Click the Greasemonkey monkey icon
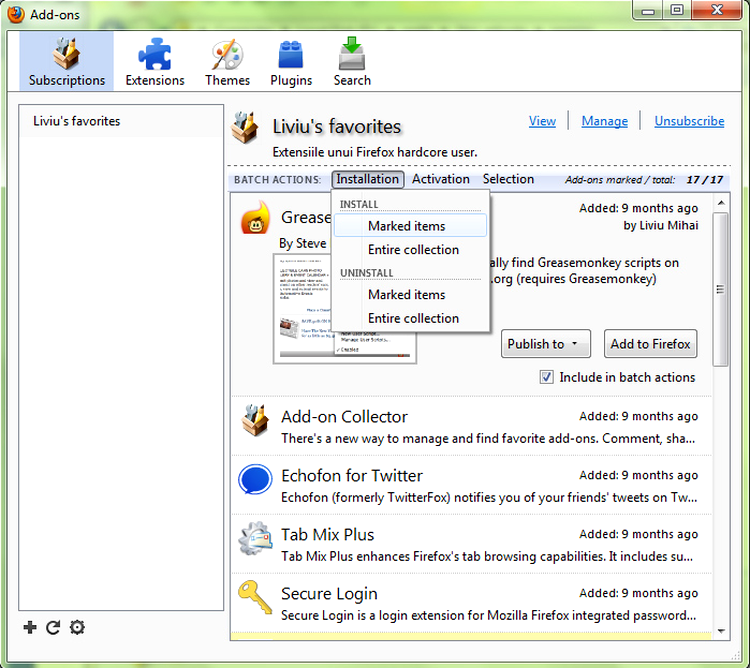The height and width of the screenshot is (668, 750). (x=255, y=218)
